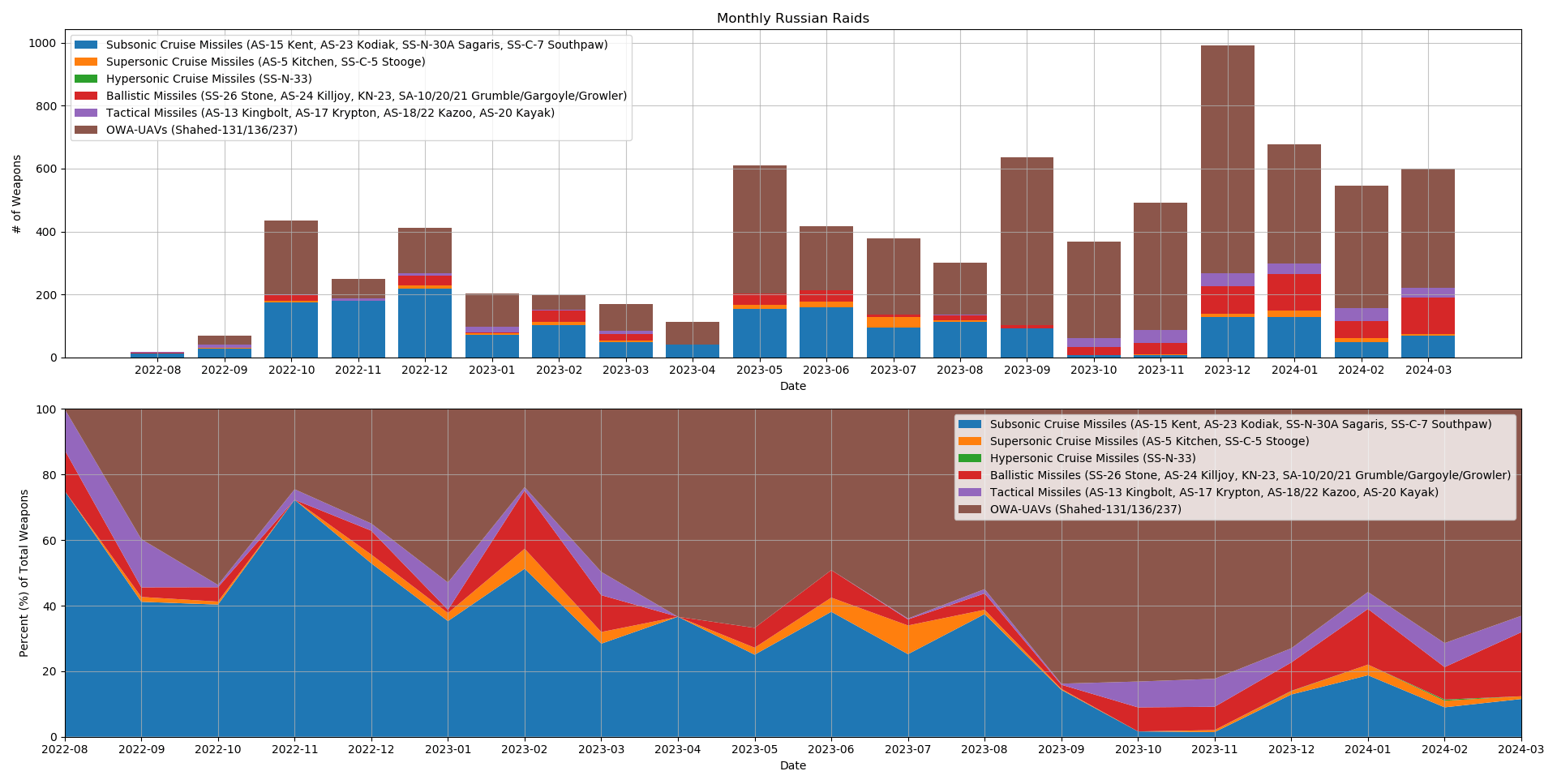Select purple Tactical Missiles swatch in top legend
The width and height of the screenshot is (1557, 784).
point(87,114)
